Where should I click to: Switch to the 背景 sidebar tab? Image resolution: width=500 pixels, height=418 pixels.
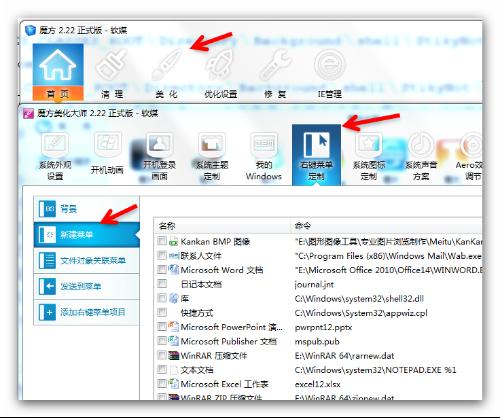87,209
